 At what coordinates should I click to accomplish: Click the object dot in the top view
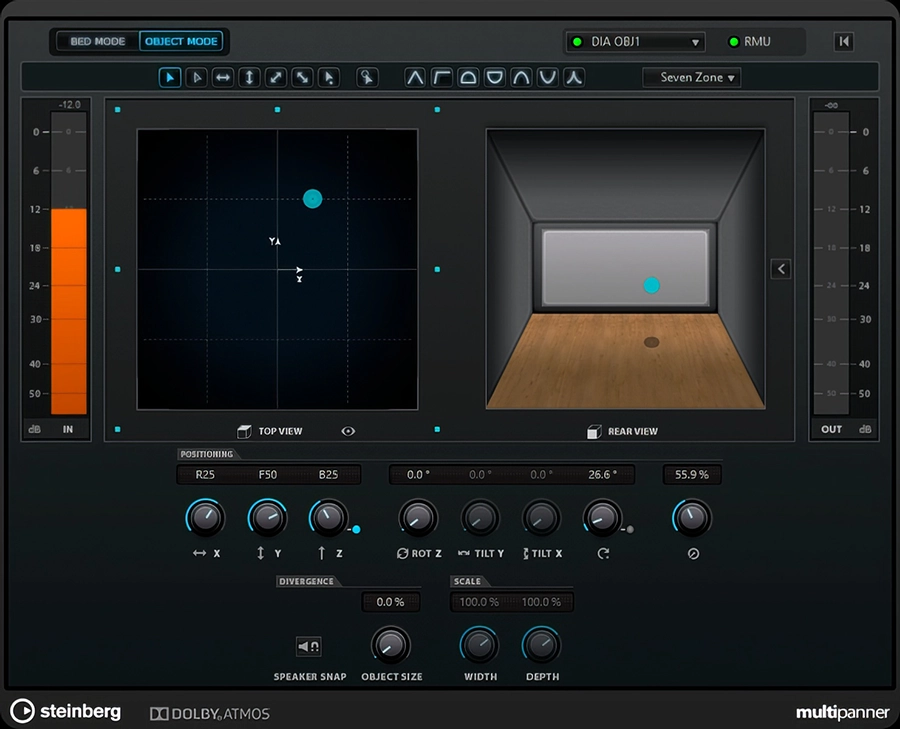pyautogui.click(x=312, y=199)
